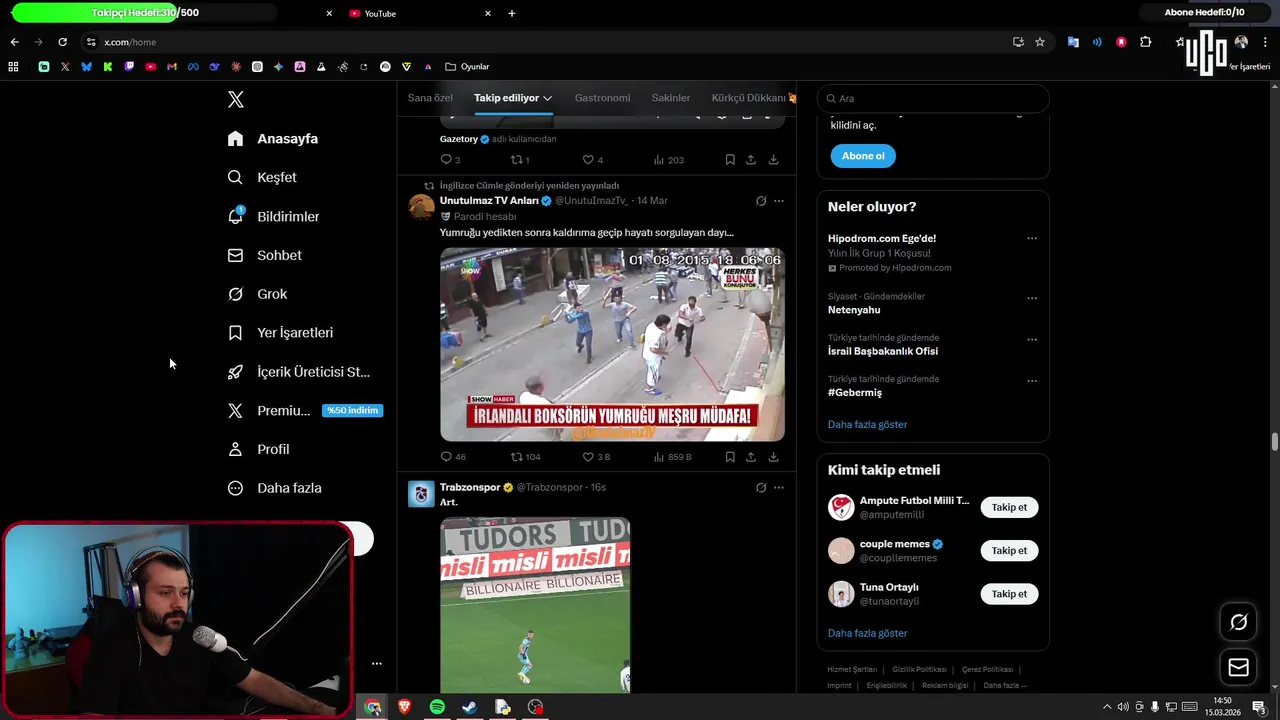The image size is (1280, 720).
Task: Download the Unutulmaz TV Anları video
Action: 773,457
